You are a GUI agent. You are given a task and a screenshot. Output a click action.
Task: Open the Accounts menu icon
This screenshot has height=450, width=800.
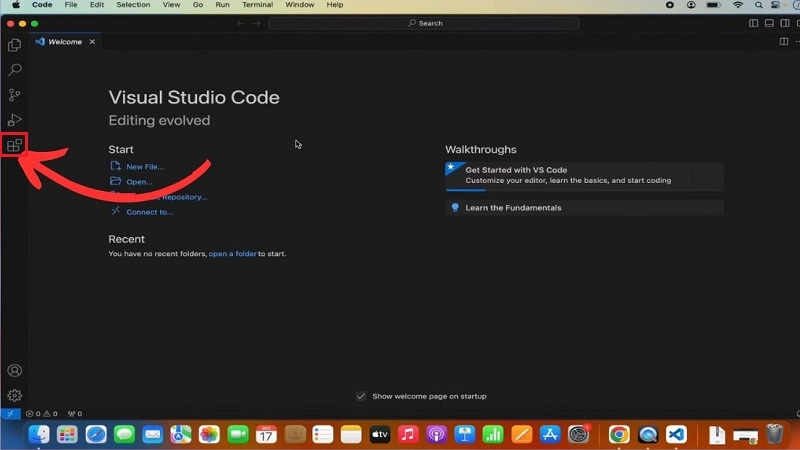(14, 370)
